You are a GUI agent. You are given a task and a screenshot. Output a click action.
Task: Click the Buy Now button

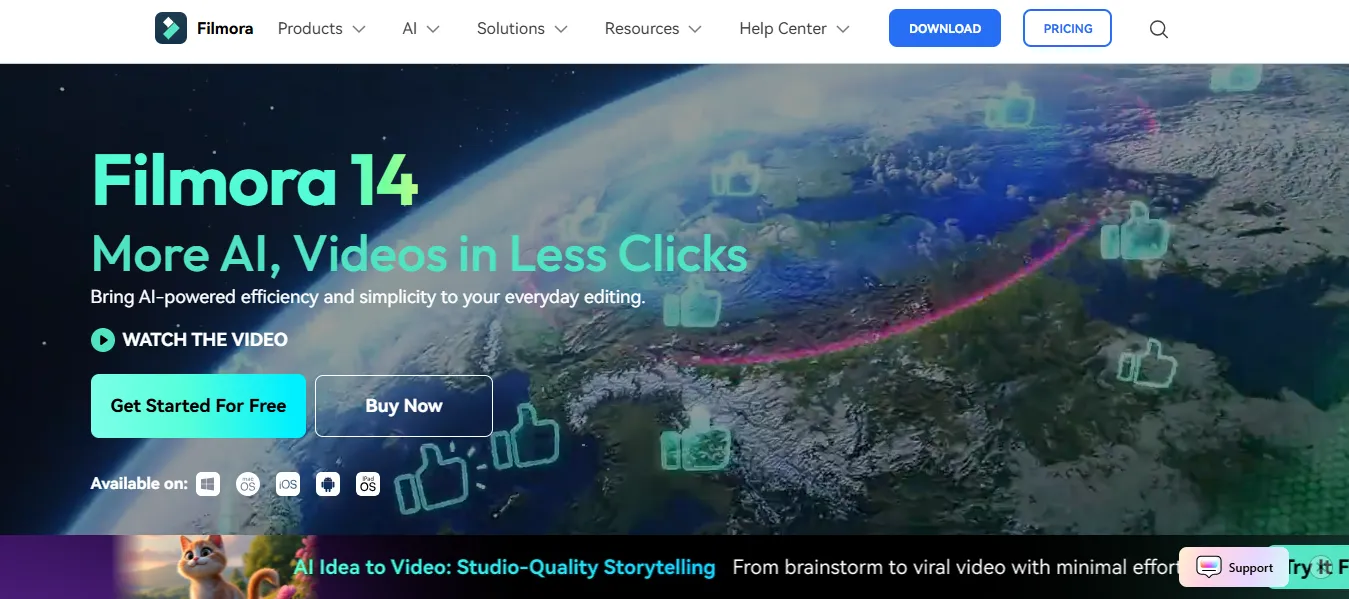pos(404,406)
